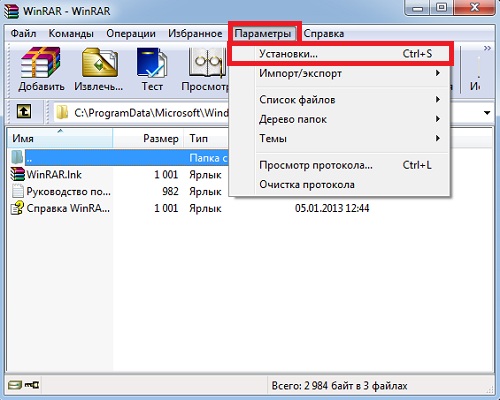Go up one folder with the arrow icon

coord(24,111)
